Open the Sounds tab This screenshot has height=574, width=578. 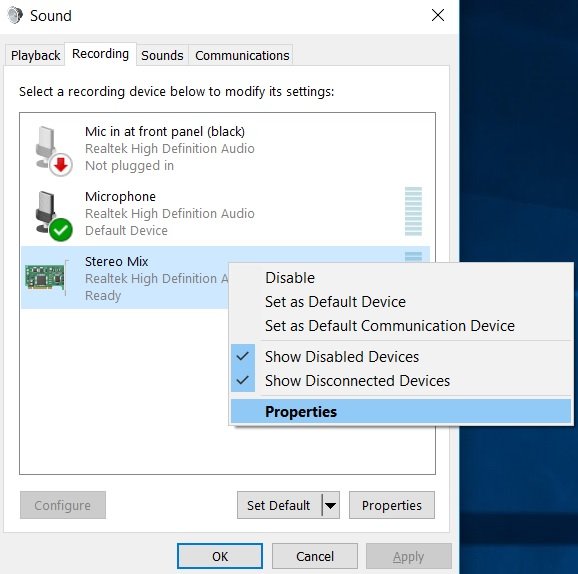(162, 56)
